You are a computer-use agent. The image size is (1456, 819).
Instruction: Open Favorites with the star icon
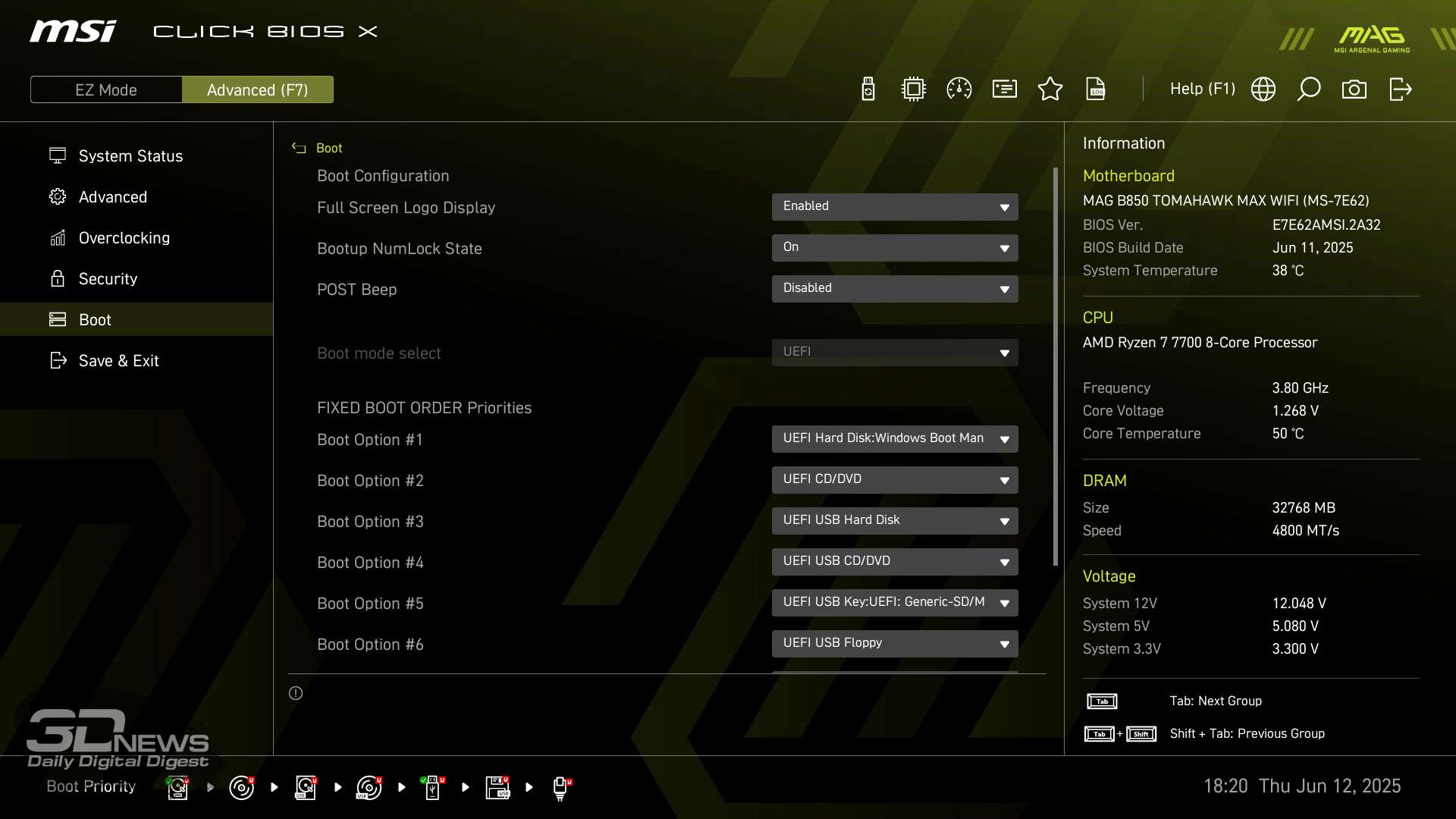pyautogui.click(x=1050, y=89)
